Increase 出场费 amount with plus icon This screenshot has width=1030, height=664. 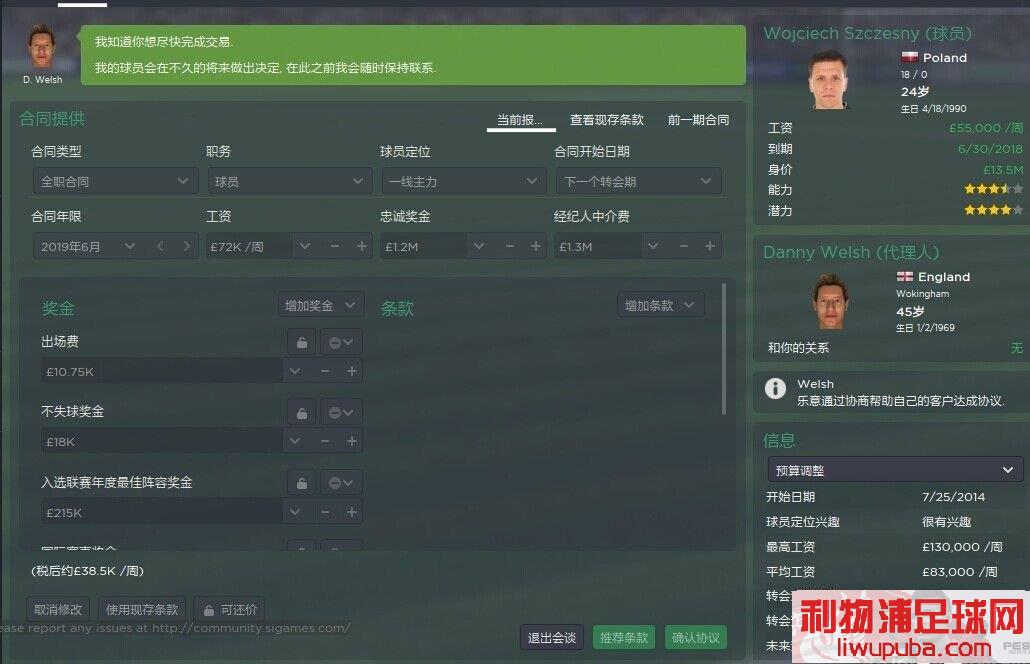tap(352, 371)
